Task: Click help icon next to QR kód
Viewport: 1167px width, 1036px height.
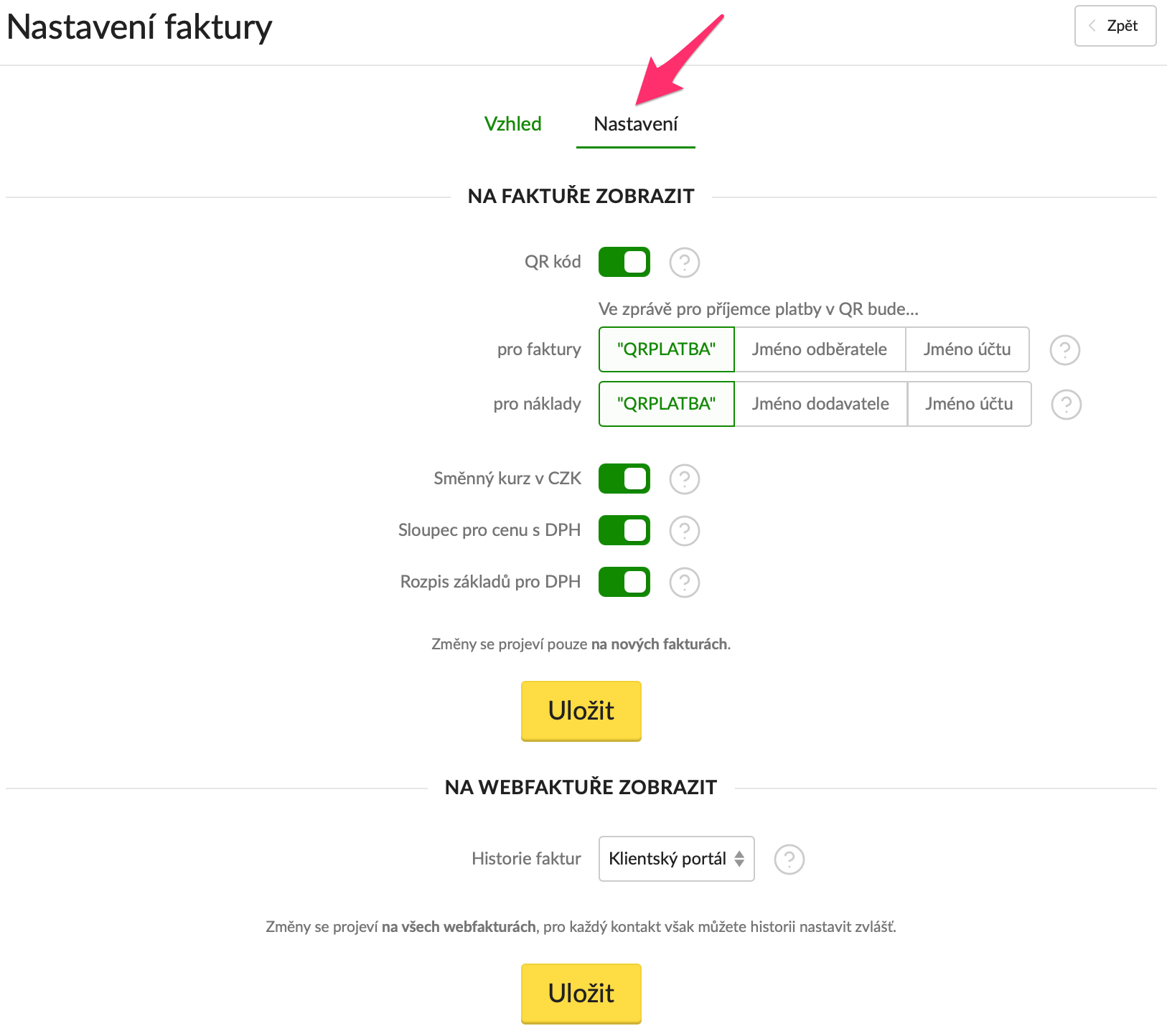Action: (684, 263)
